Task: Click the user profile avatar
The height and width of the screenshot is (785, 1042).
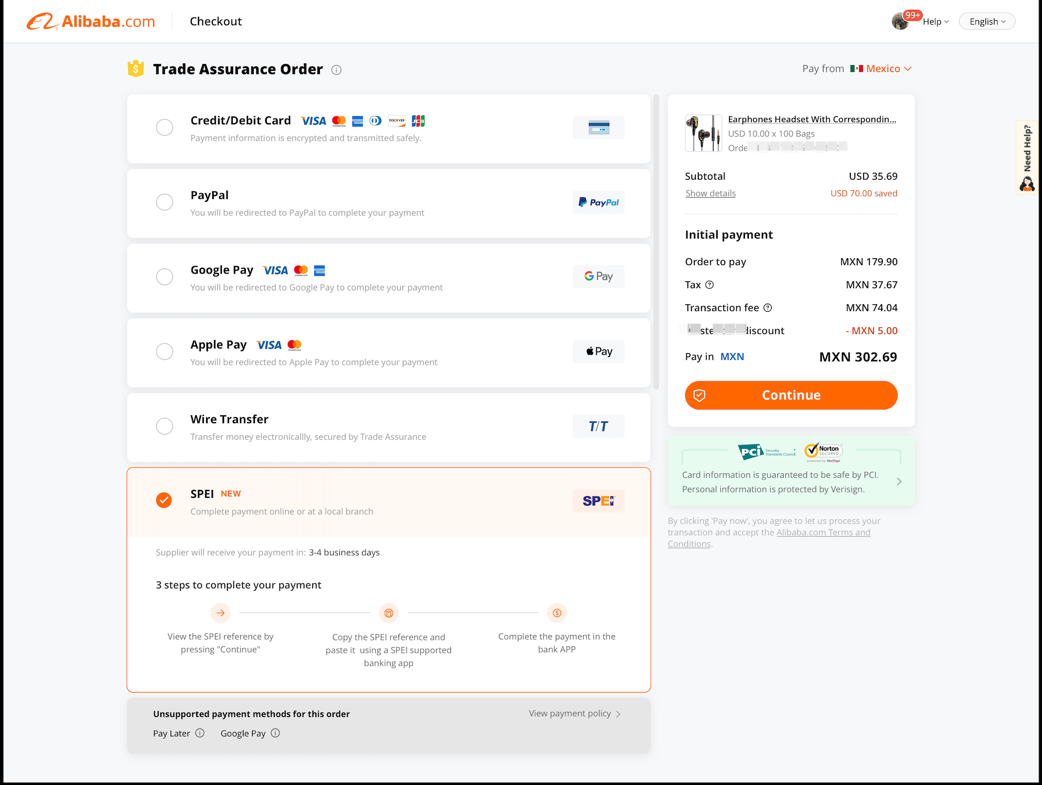Action: click(900, 21)
